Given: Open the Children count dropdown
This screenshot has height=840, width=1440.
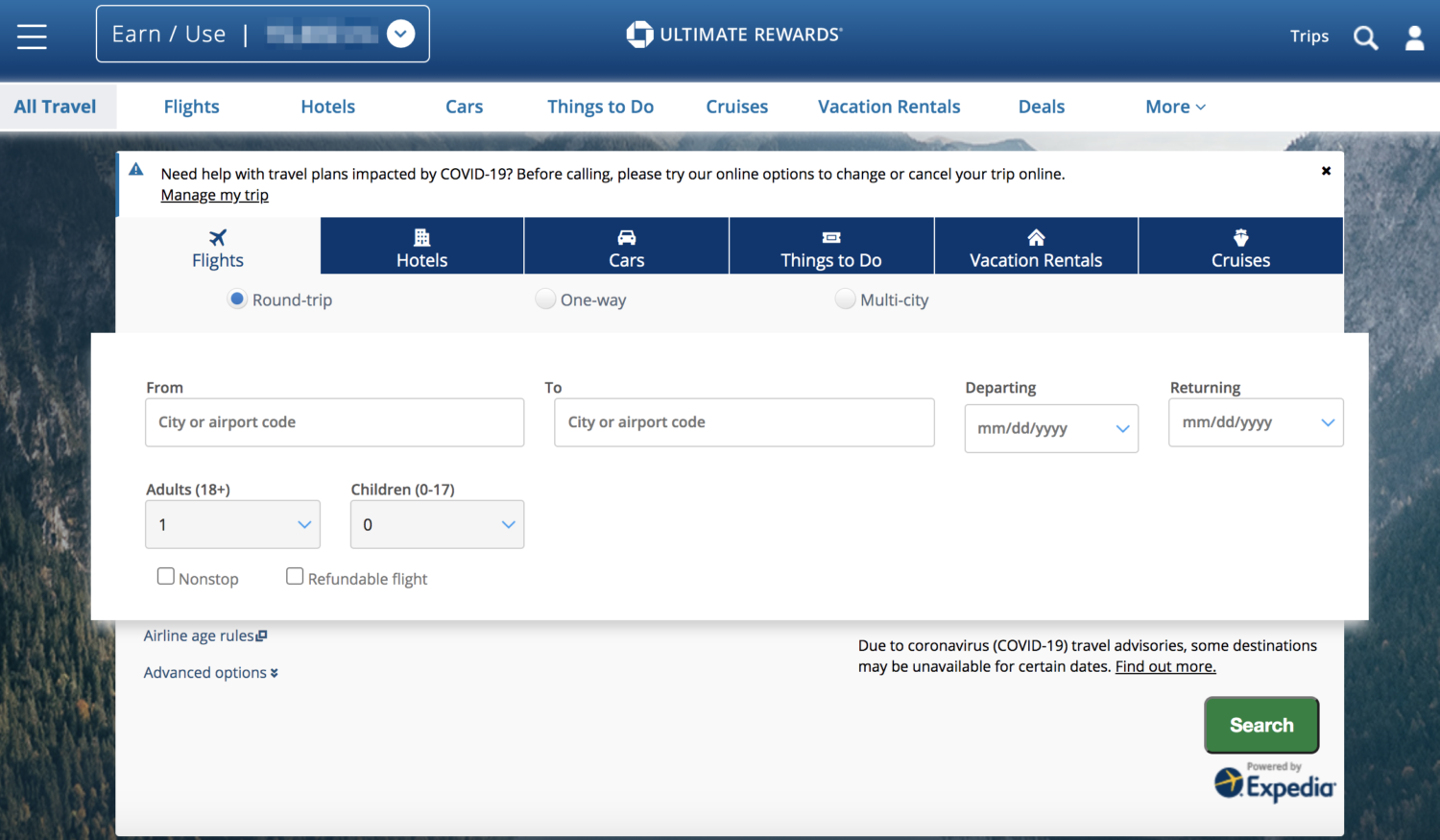Looking at the screenshot, I should coord(437,524).
